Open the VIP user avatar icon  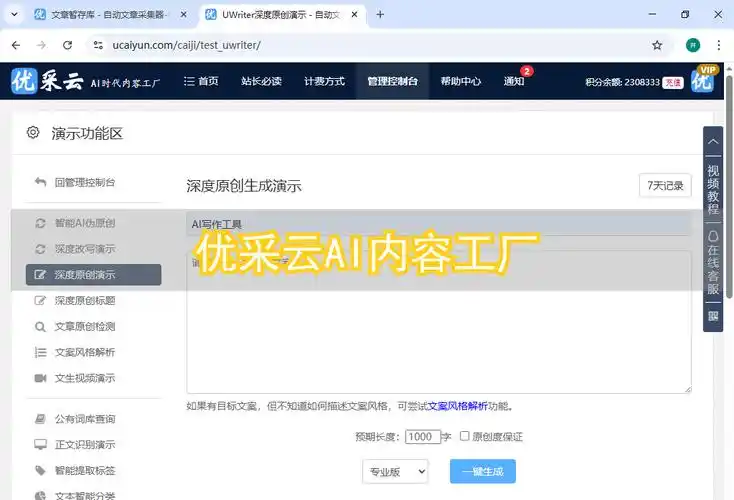click(x=703, y=79)
